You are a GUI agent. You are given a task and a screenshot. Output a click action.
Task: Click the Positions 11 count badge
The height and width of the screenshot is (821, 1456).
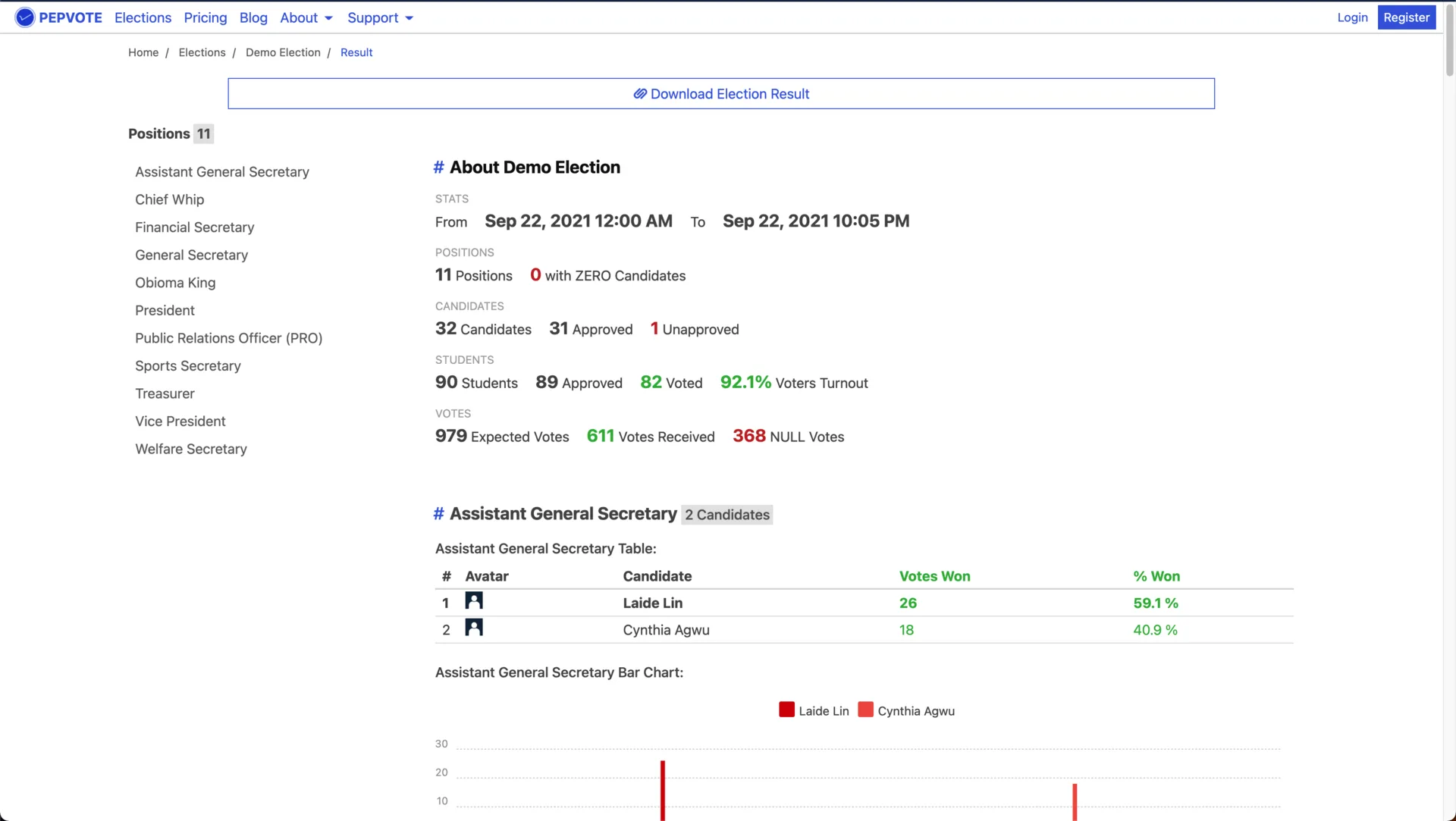203,134
